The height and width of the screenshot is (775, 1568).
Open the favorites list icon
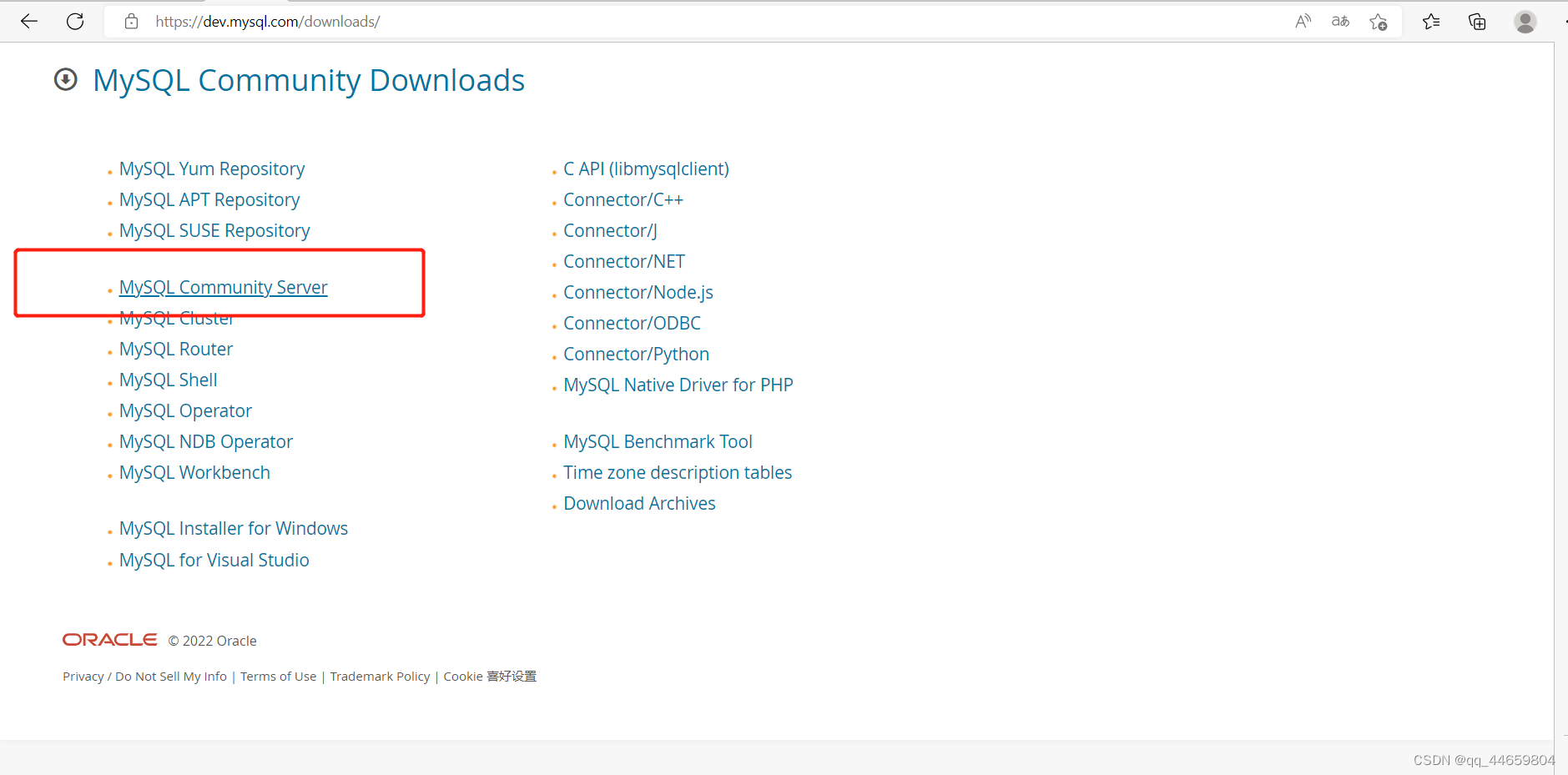(1431, 22)
